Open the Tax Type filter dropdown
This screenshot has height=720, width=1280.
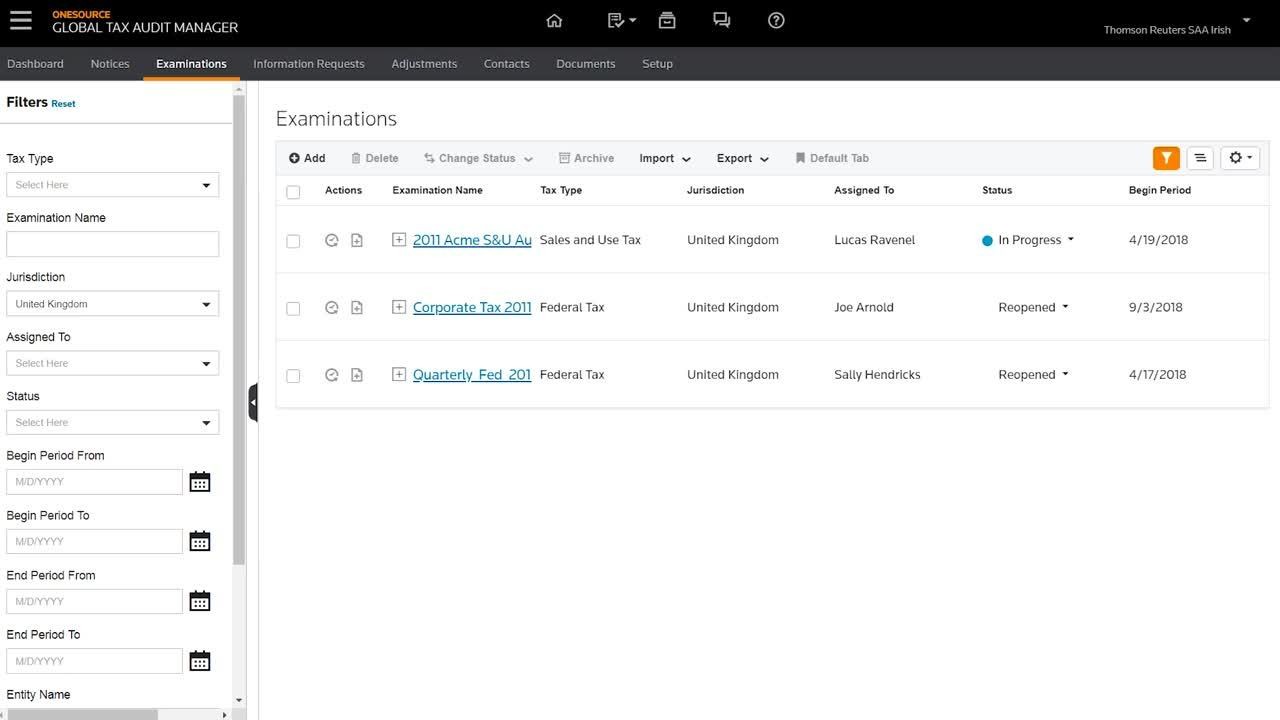coord(112,185)
